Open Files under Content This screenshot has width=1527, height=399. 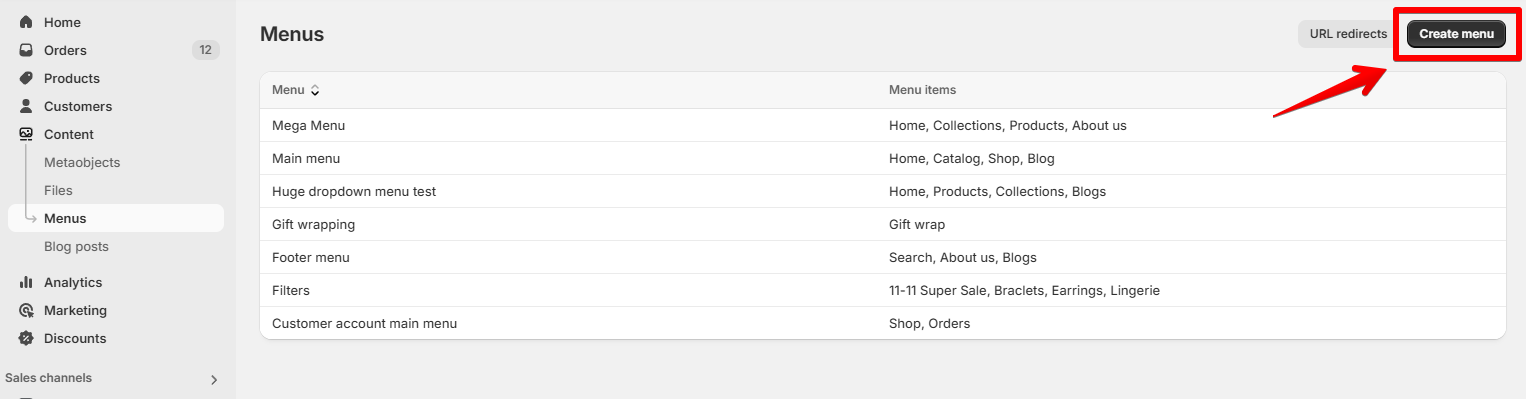tap(58, 190)
